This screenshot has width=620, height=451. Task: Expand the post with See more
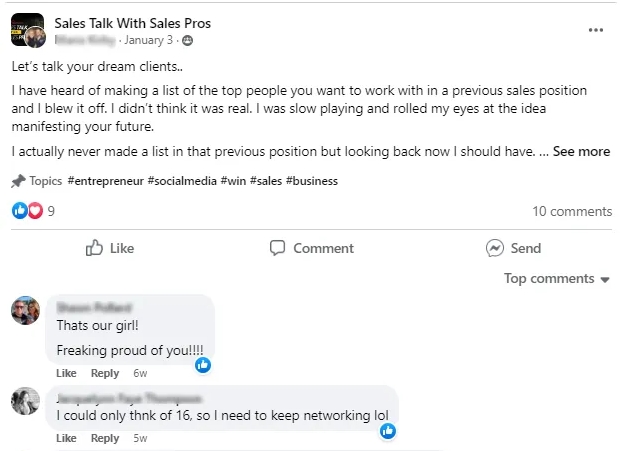(581, 152)
